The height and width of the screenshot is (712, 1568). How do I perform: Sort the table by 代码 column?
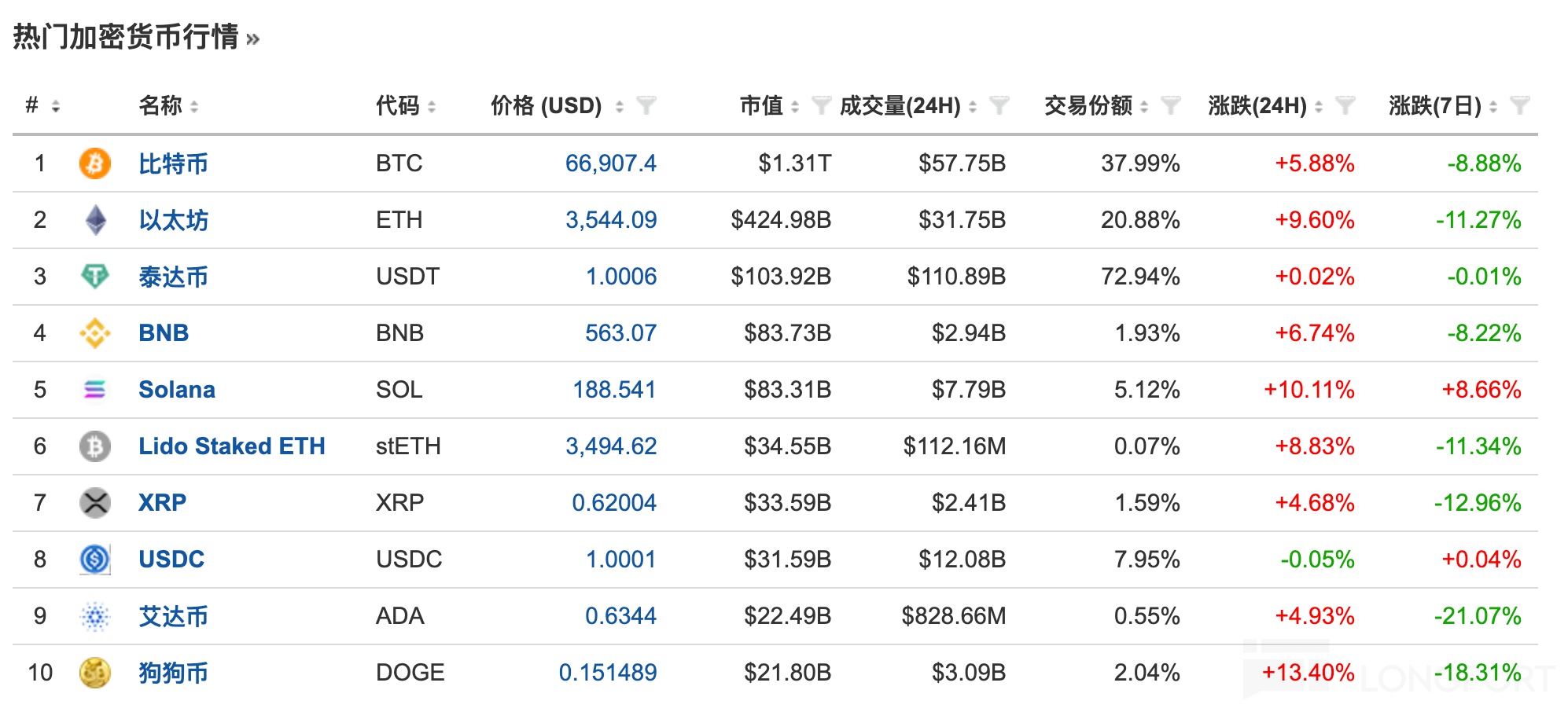point(432,106)
